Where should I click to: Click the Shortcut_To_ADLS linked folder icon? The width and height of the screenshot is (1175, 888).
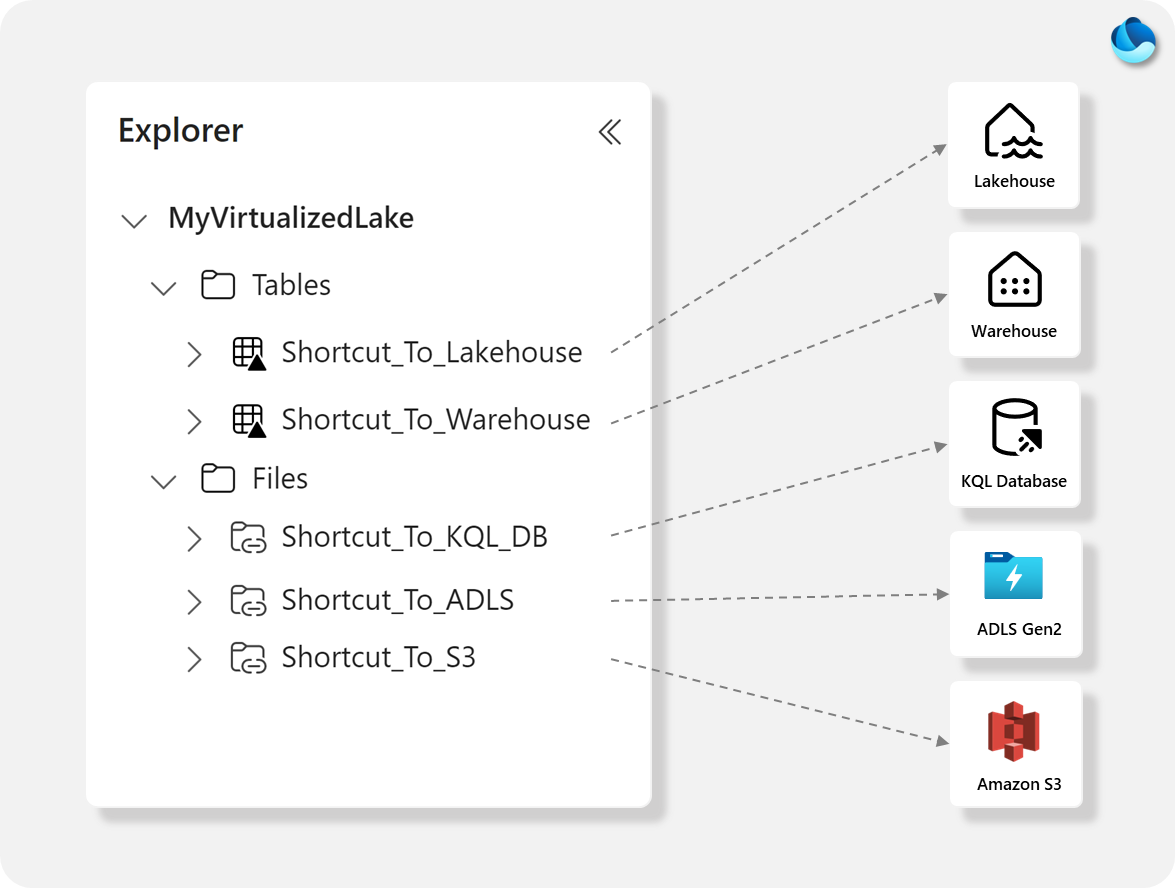click(x=248, y=601)
